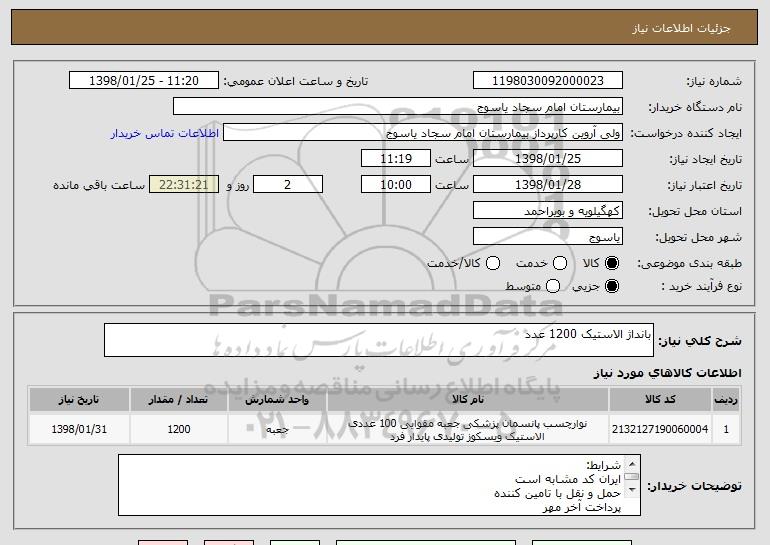
Task: Click the general description box بانداژ الاستیک
Action: pos(379,340)
